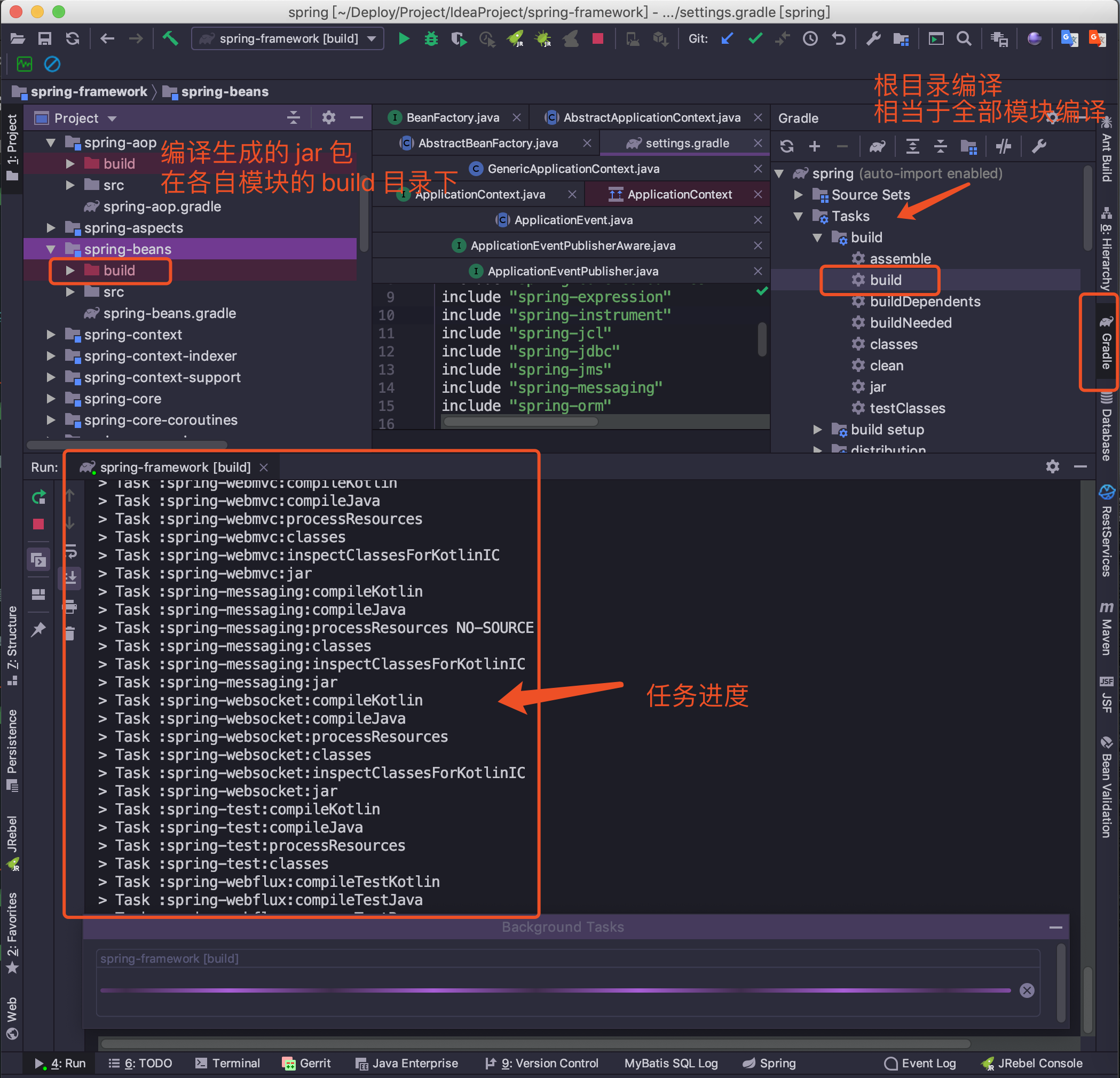This screenshot has height=1078, width=1120.
Task: Click the red Stop button in toolbar
Action: [598, 39]
